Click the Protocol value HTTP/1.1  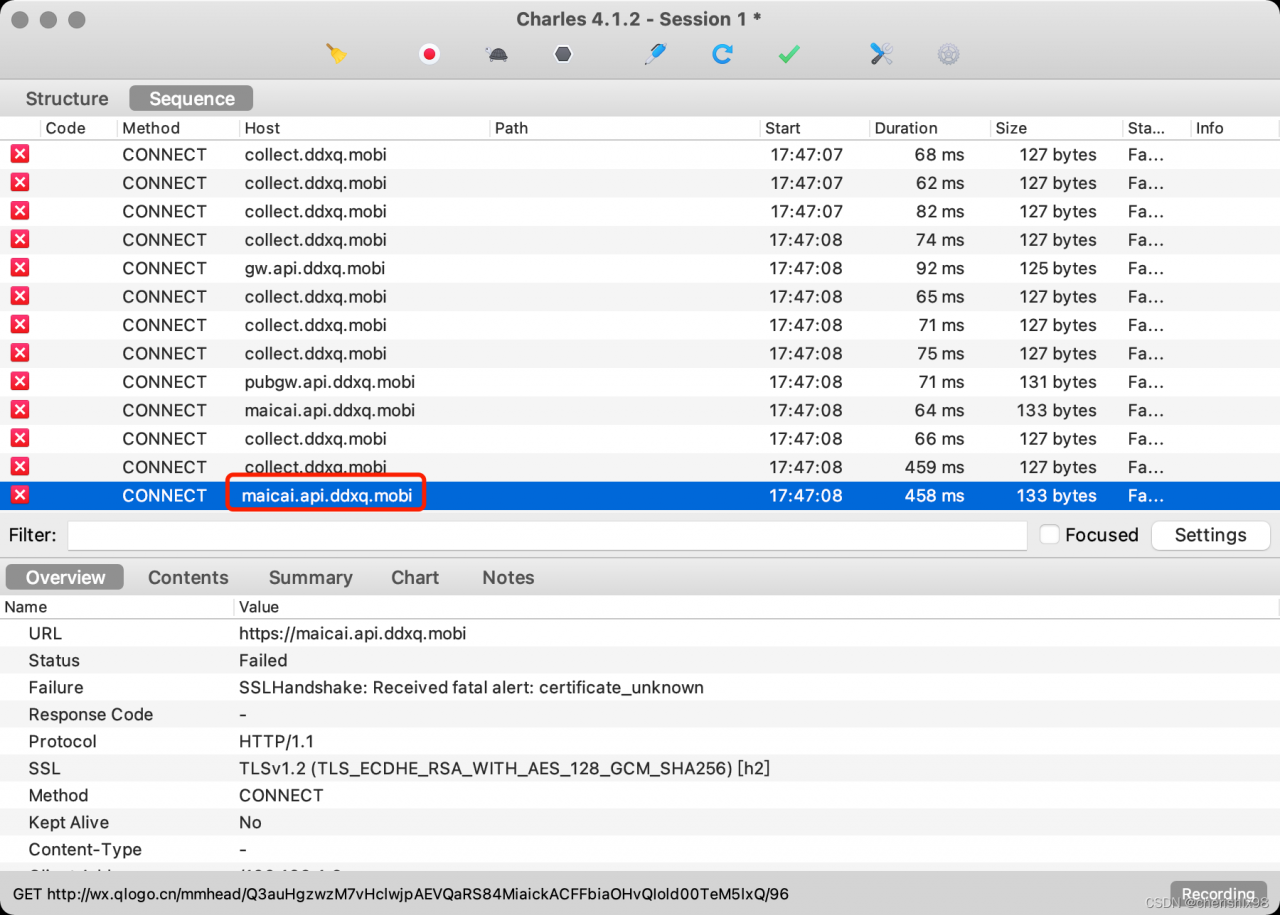click(x=276, y=741)
